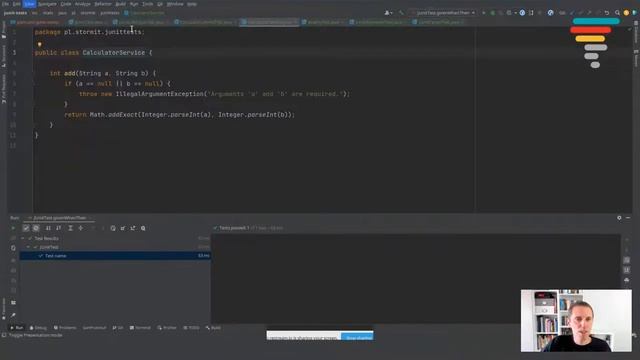Hide the Run tool window via minimize icon
The image size is (640, 360).
pos(628,218)
